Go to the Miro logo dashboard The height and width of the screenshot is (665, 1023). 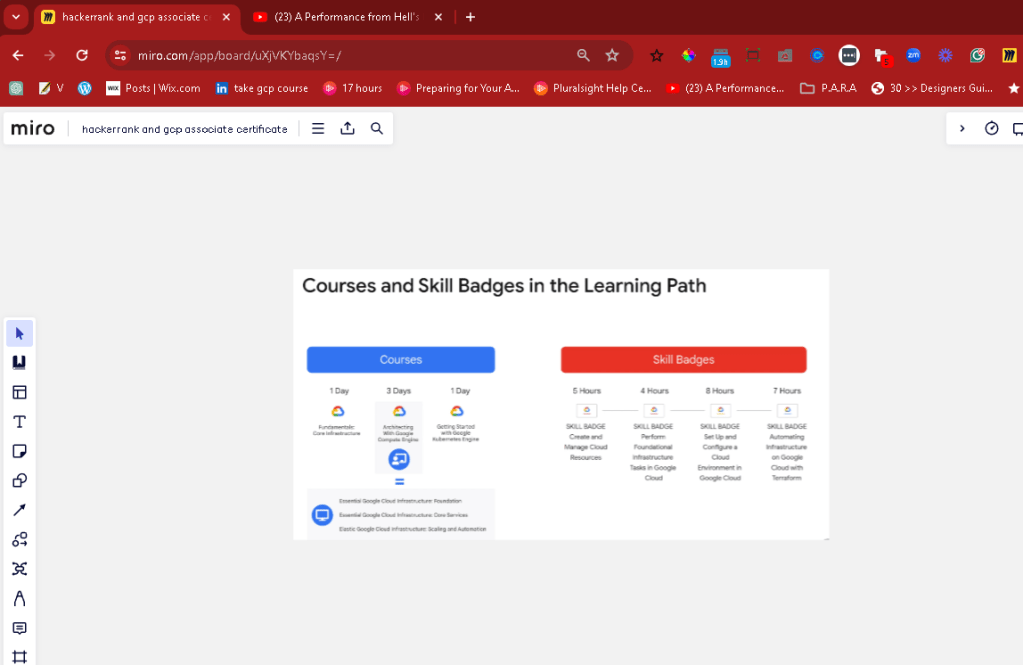coord(33,129)
